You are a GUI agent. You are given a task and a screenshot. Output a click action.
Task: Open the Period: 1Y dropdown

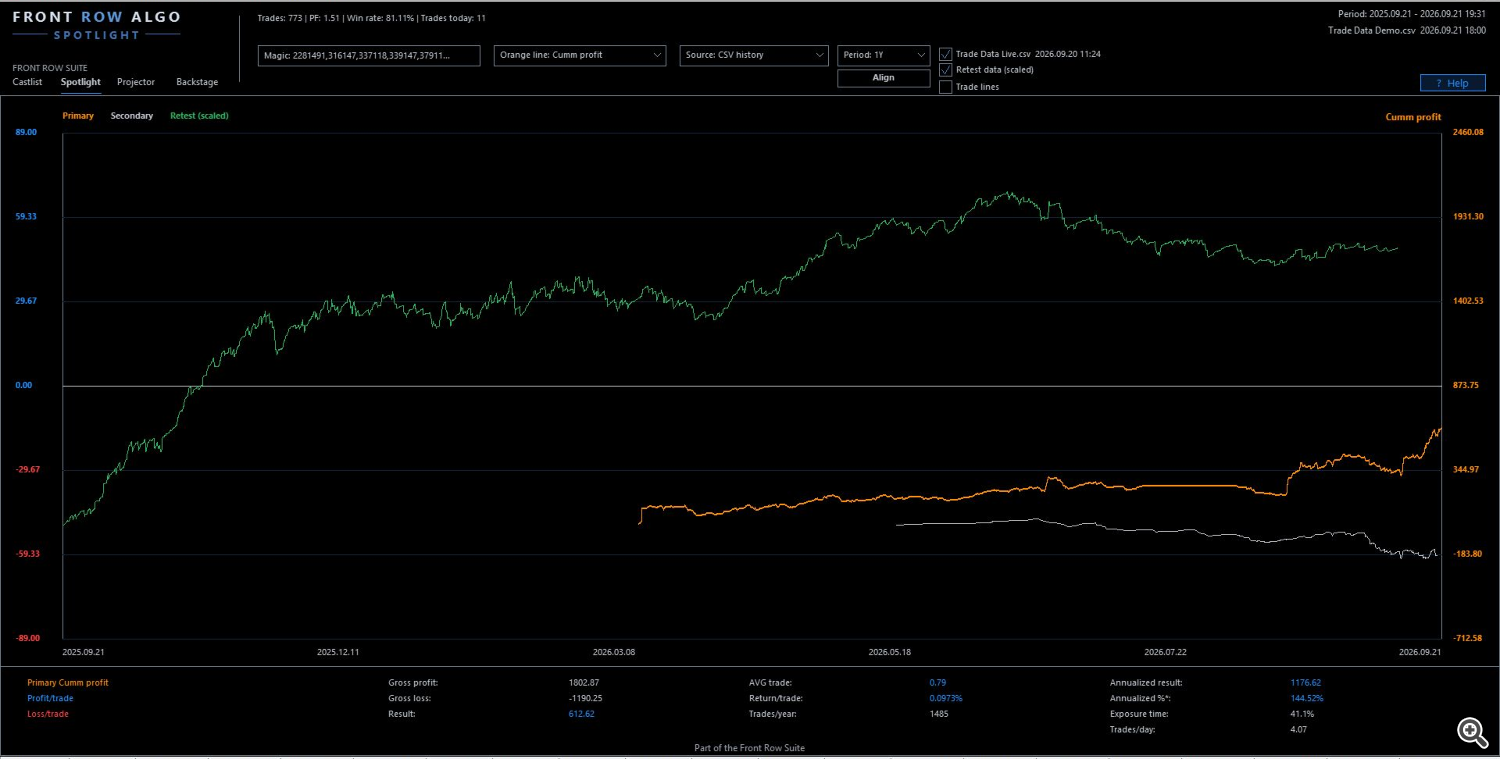pyautogui.click(x=883, y=55)
